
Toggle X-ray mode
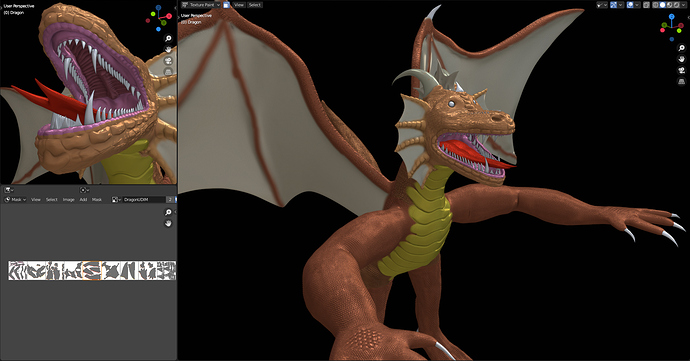pos(646,5)
